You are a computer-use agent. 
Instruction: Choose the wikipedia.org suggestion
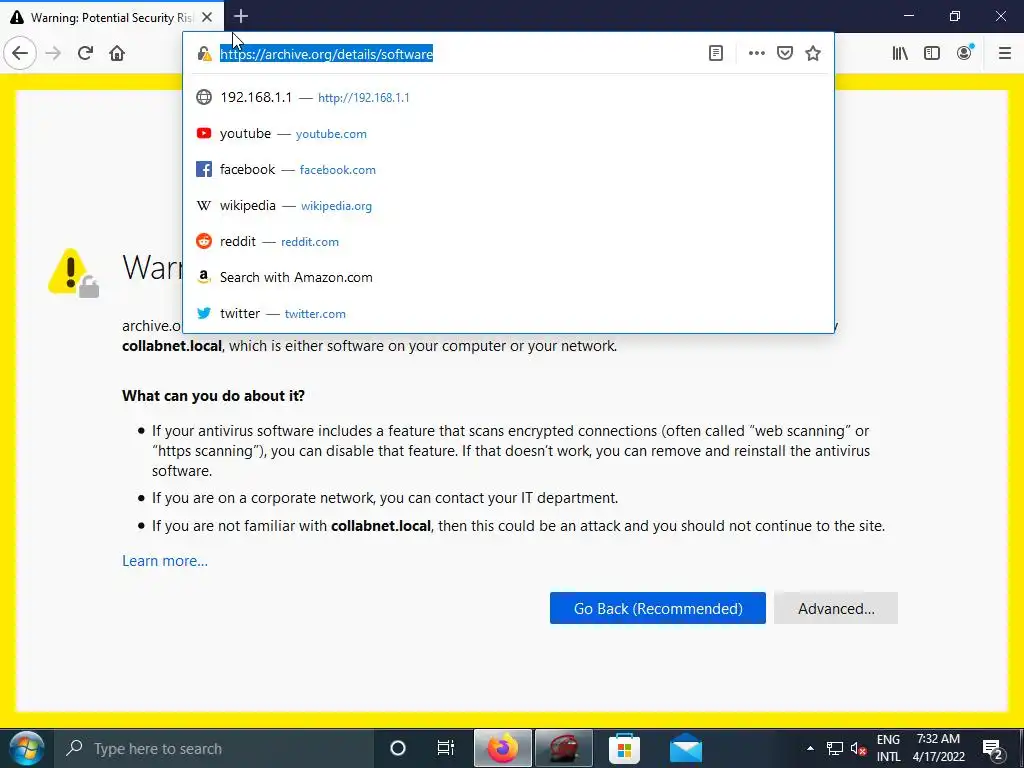point(508,205)
